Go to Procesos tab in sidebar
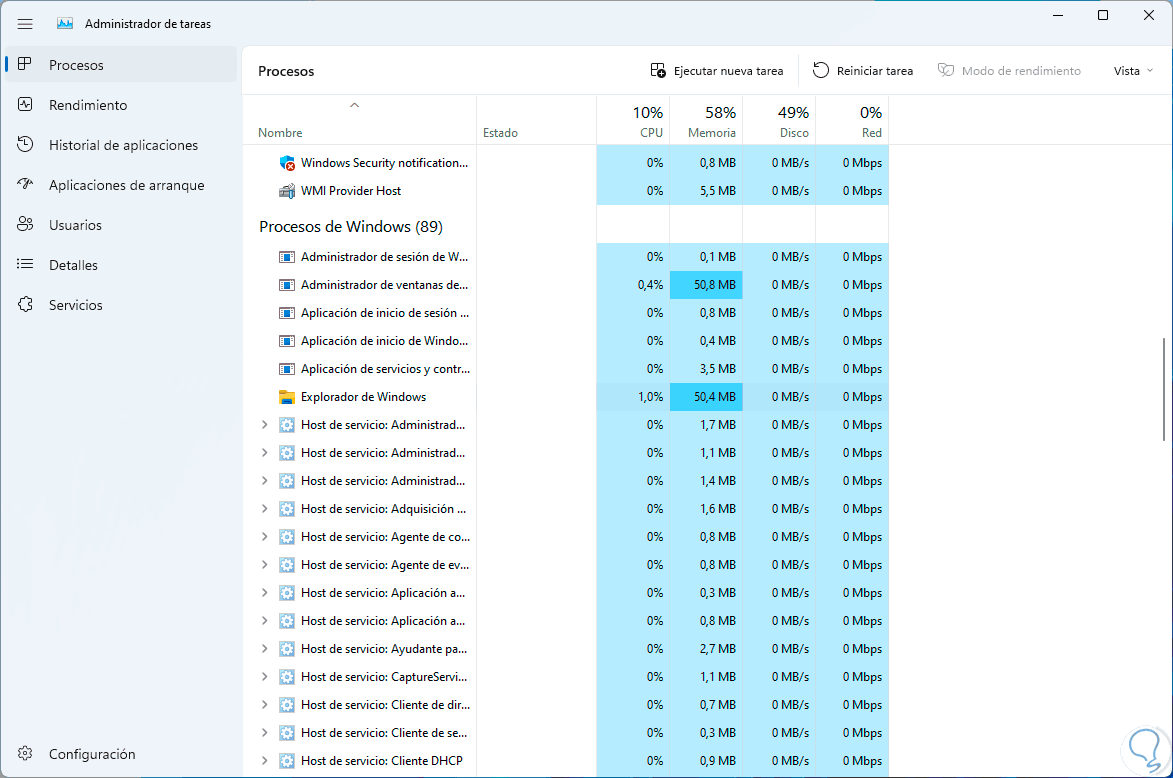The image size is (1173, 778). click(x=121, y=64)
